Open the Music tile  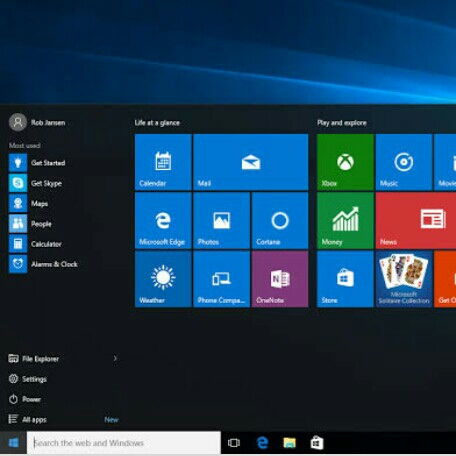coord(404,162)
